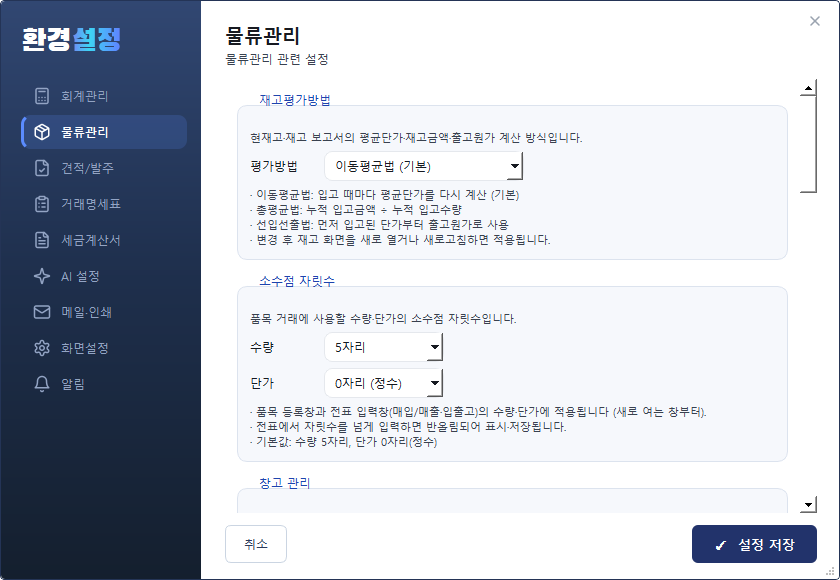The height and width of the screenshot is (580, 840).
Task: Expand the 수량 decimal places dropdown
Action: [384, 347]
